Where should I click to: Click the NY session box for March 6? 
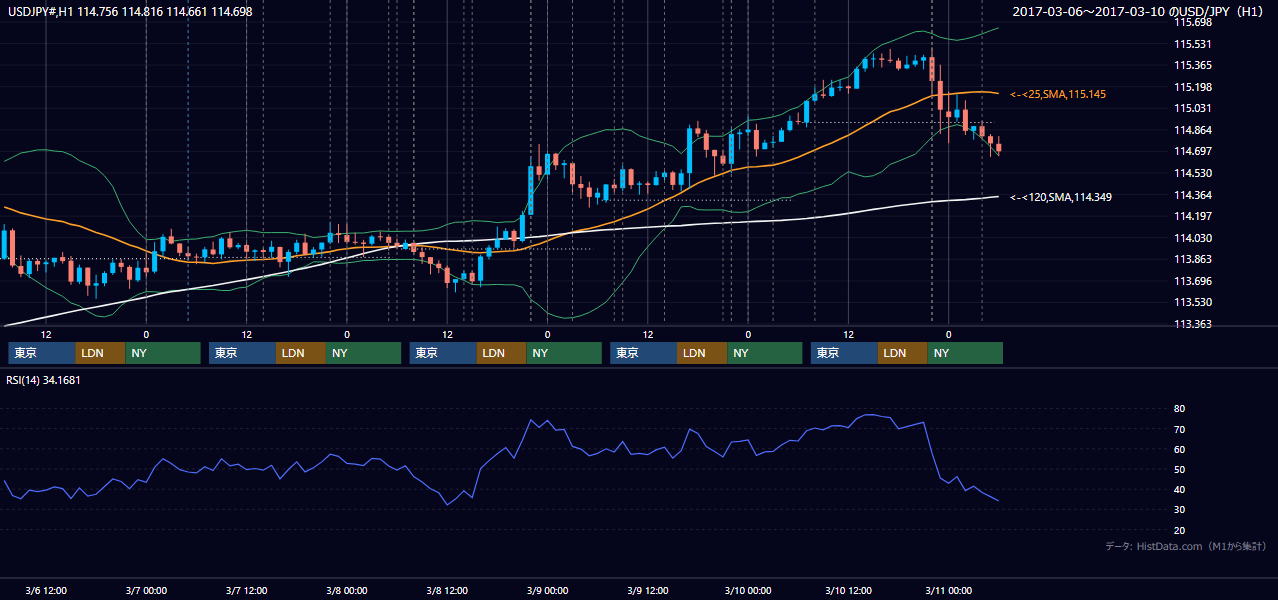coord(164,353)
